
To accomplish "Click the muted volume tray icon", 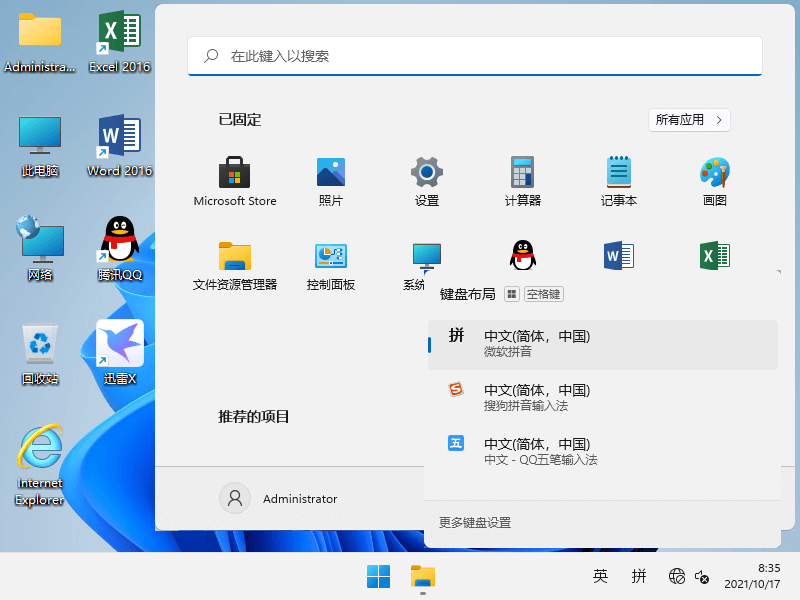I will 702,577.
